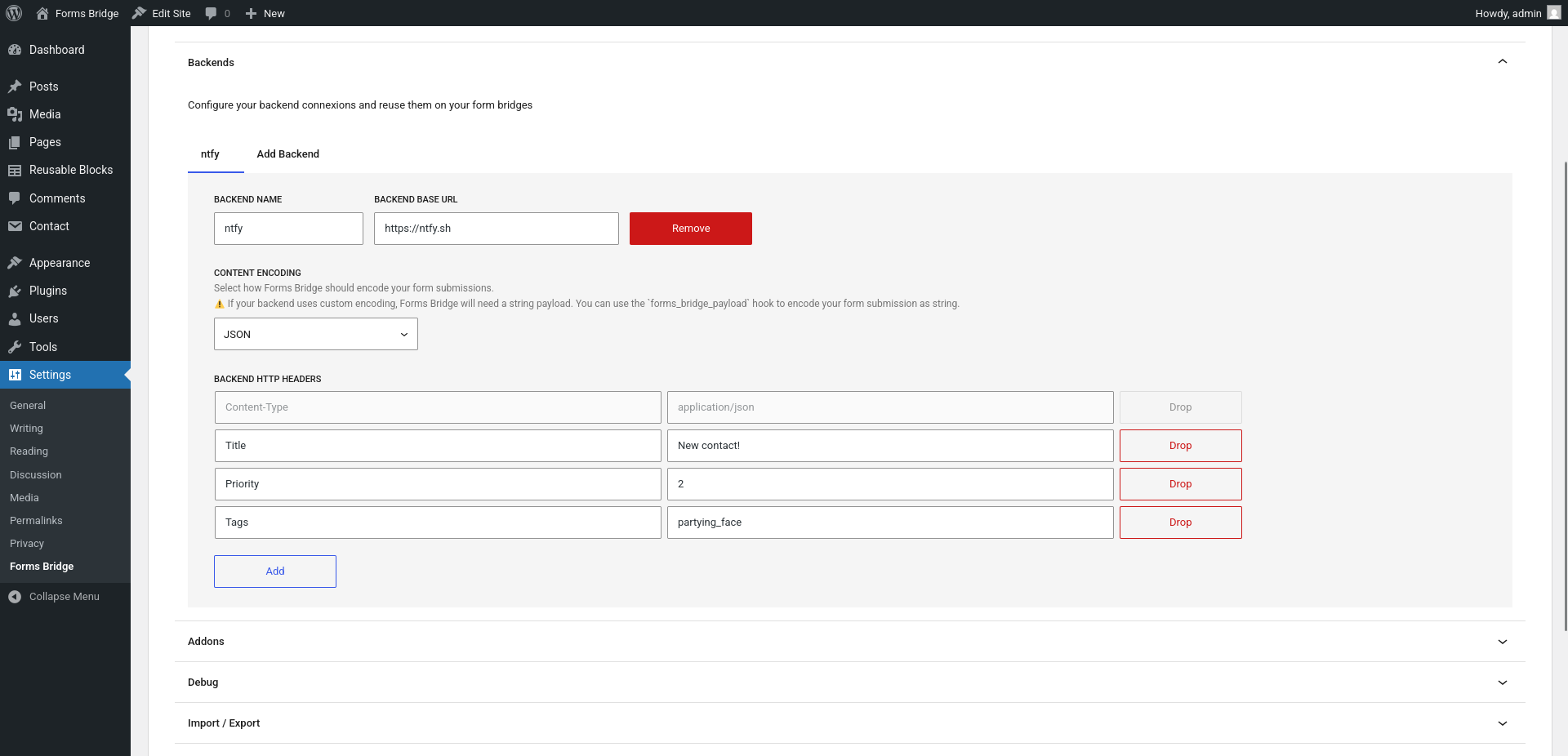
Task: Edit the 'New contact!' header value
Action: 890,446
